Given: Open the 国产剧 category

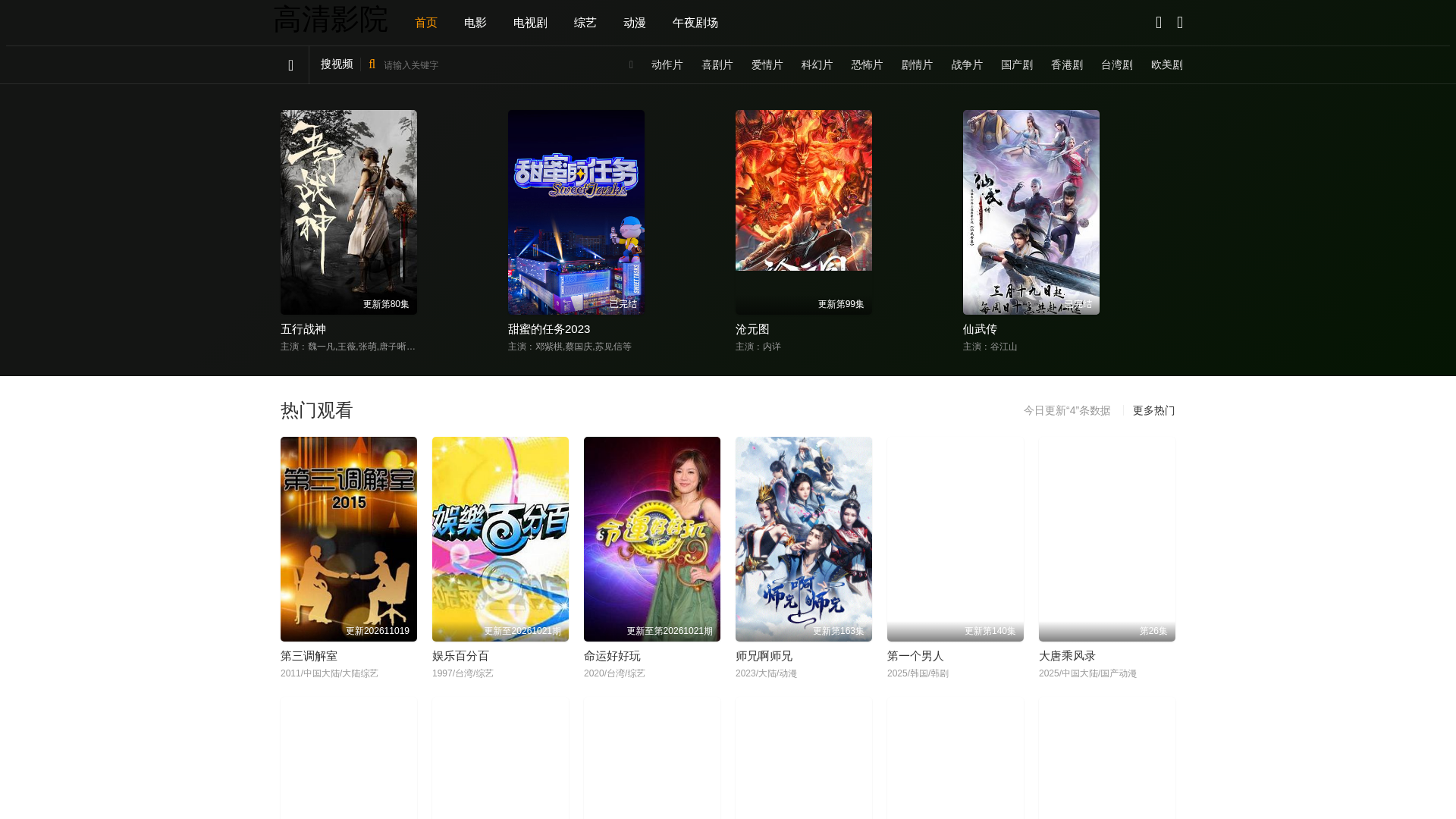Looking at the screenshot, I should [1017, 65].
